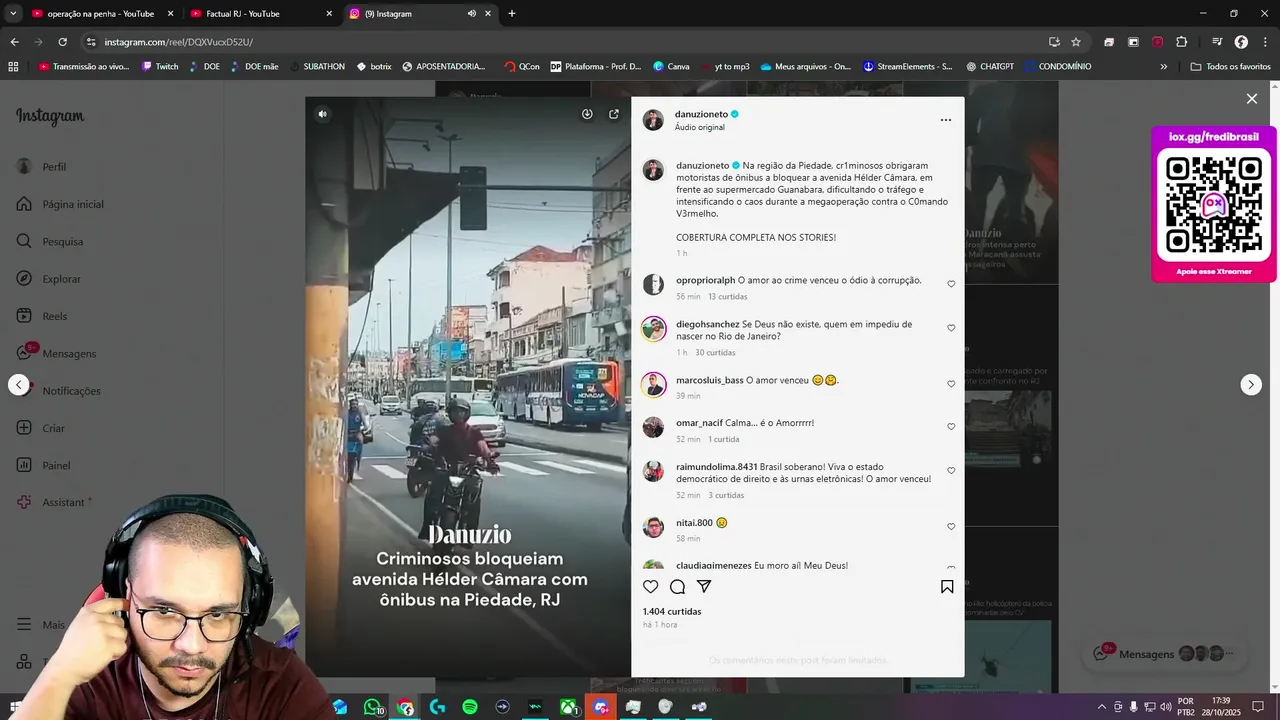Screen dimensions: 1280x720
Task: View 30 curtidas on diegohsanchez's comment
Action: [715, 353]
